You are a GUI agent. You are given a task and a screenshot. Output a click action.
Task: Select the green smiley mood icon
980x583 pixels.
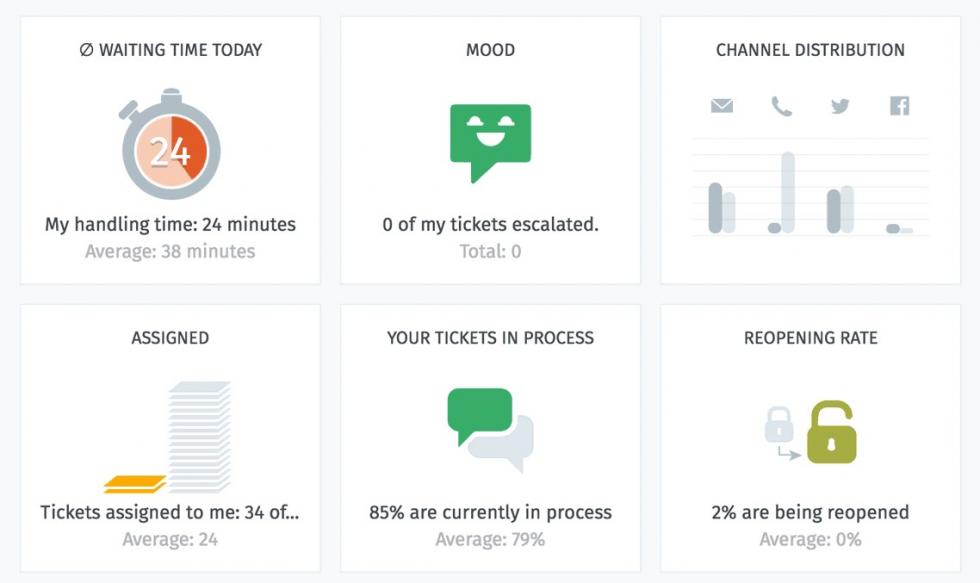[x=490, y=135]
